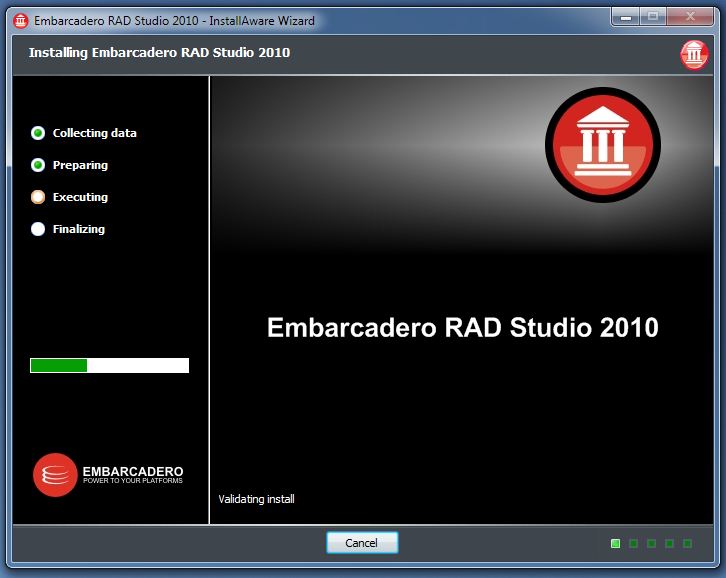Click the small red logo in header

(694, 55)
